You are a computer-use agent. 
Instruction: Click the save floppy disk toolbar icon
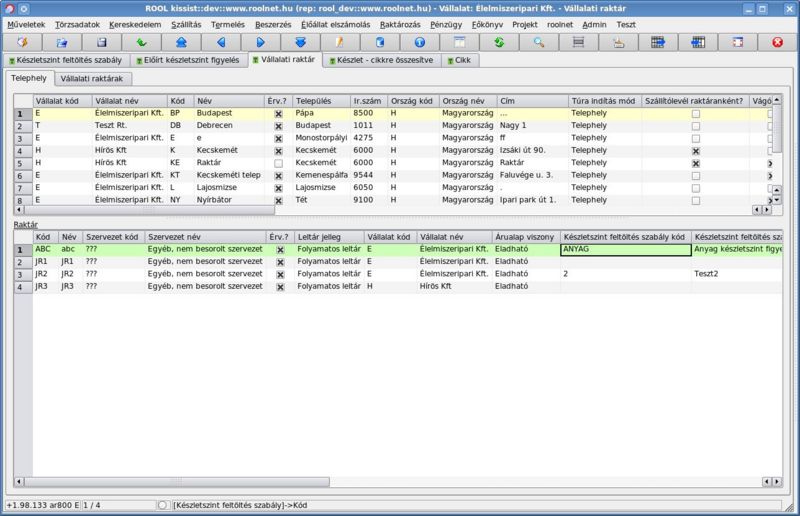tap(101, 42)
